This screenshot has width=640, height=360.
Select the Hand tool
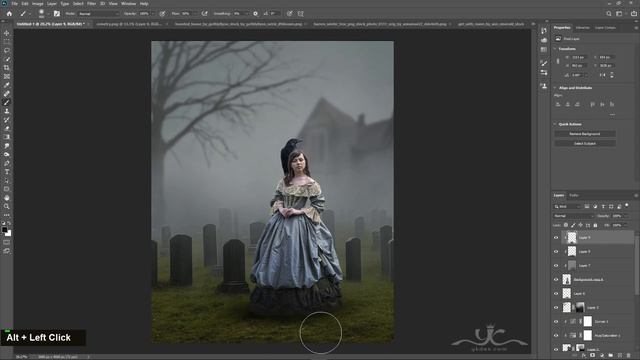click(x=7, y=198)
